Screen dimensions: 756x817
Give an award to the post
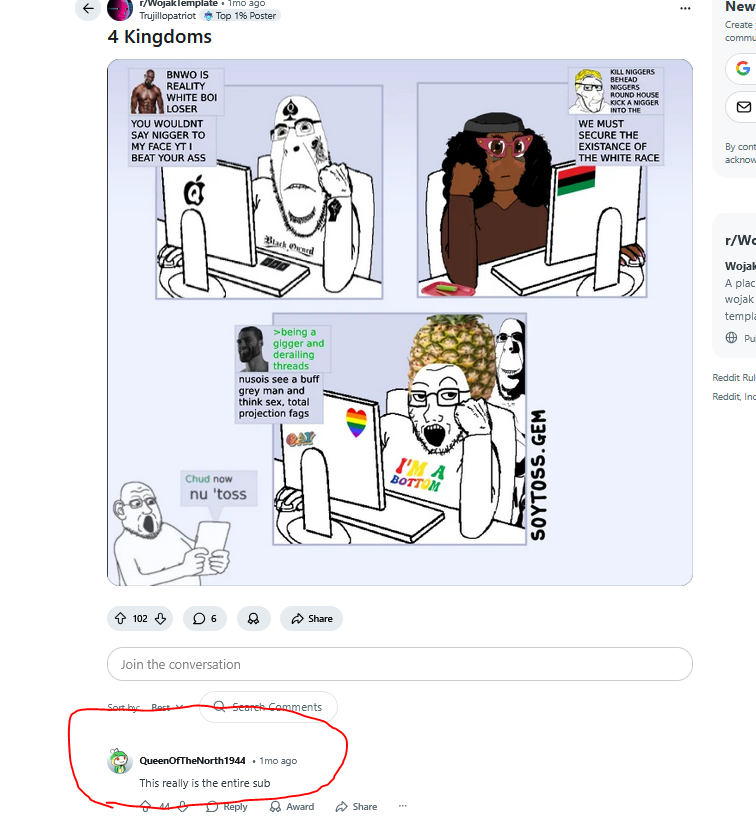[x=253, y=618]
